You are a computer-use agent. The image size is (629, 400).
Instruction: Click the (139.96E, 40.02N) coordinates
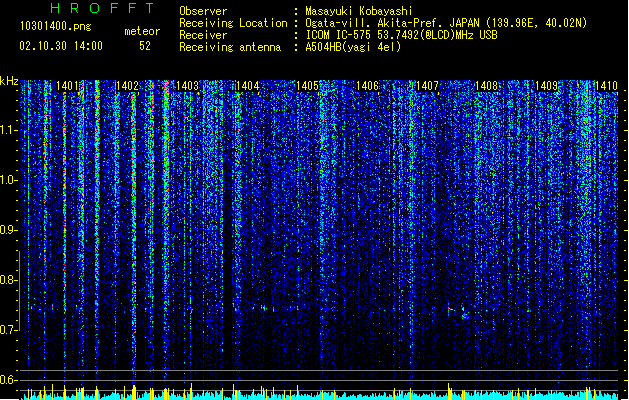coord(535,23)
